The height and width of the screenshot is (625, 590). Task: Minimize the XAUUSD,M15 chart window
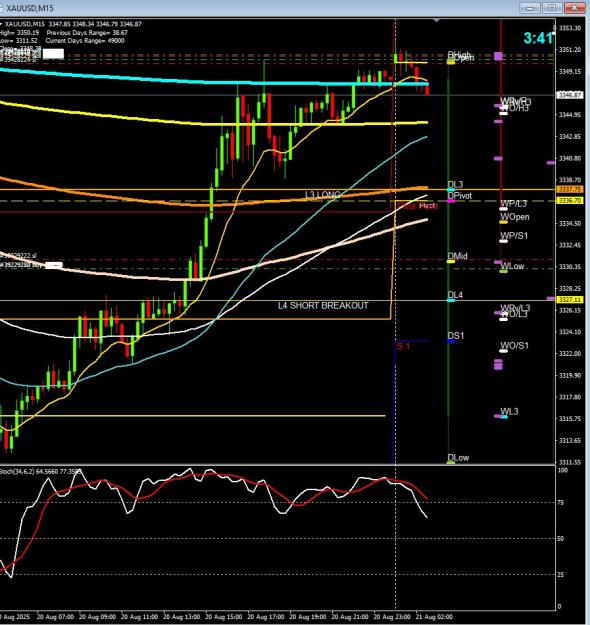[x=530, y=8]
